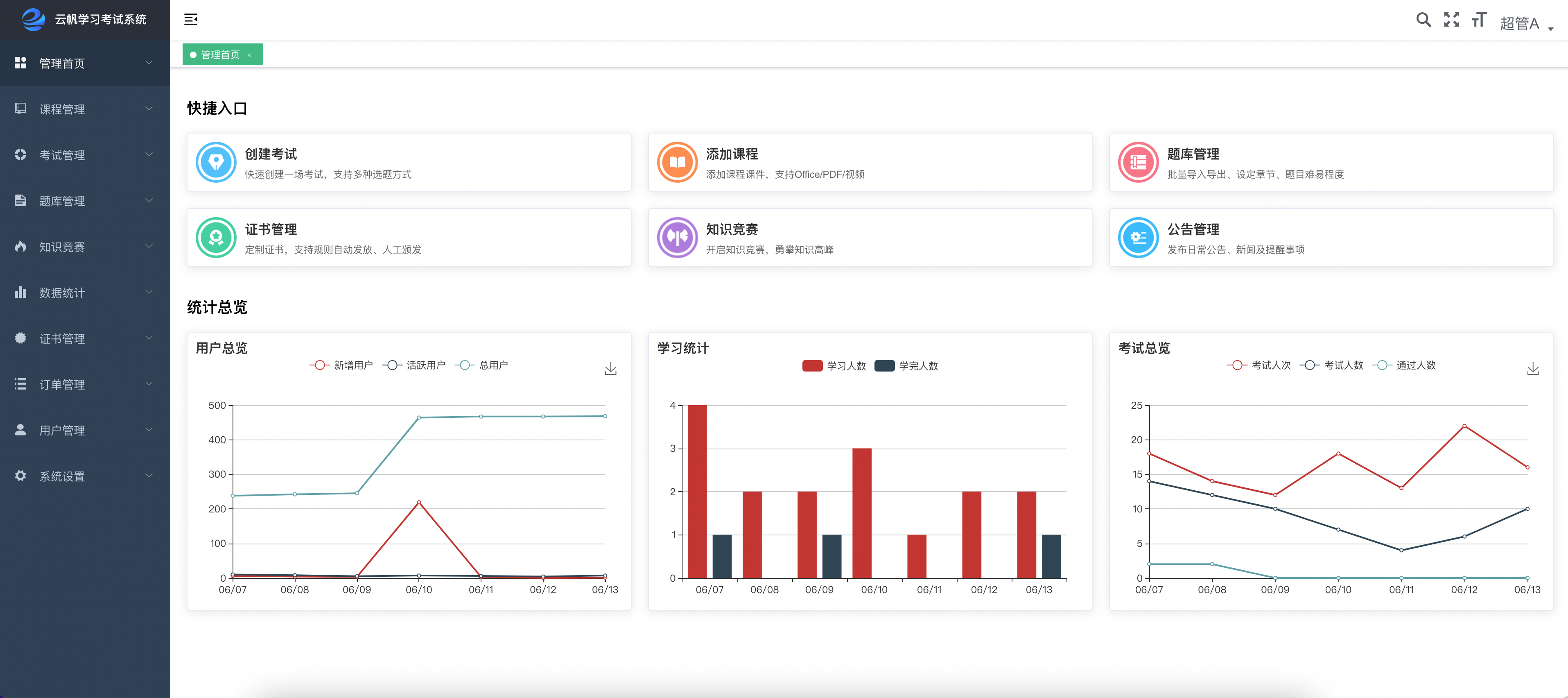The image size is (1568, 698).
Task: Click the 云帆学习考试系统 logo icon
Action: pos(34,20)
